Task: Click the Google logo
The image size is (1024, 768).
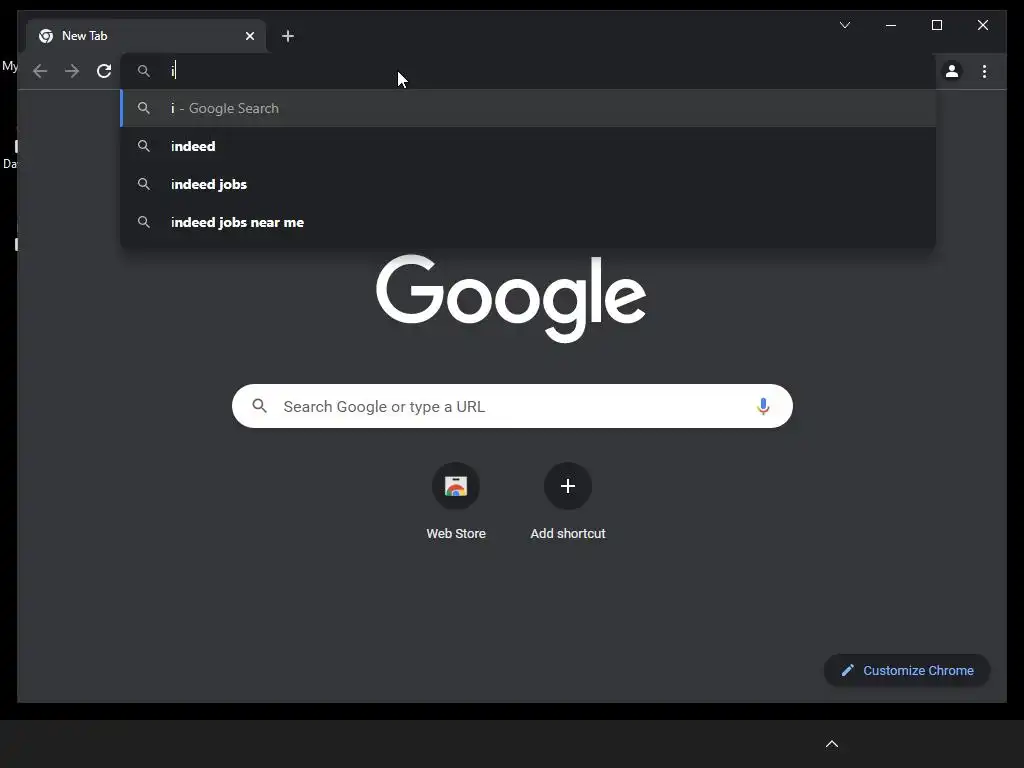Action: coord(511,298)
